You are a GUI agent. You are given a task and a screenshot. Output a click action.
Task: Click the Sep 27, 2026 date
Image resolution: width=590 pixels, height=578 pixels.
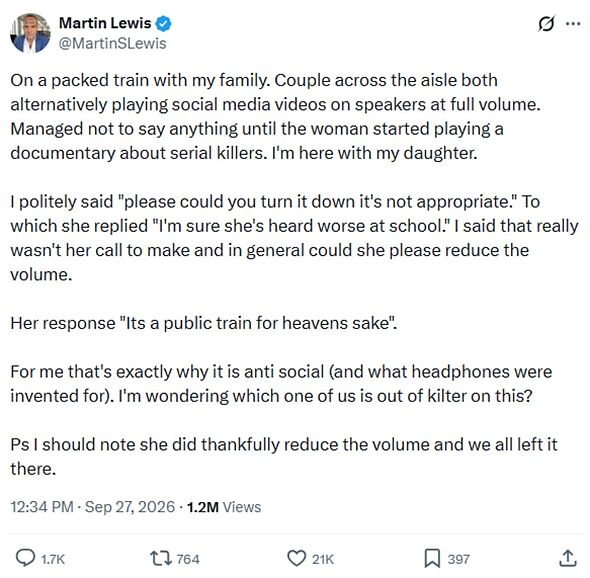(x=130, y=507)
